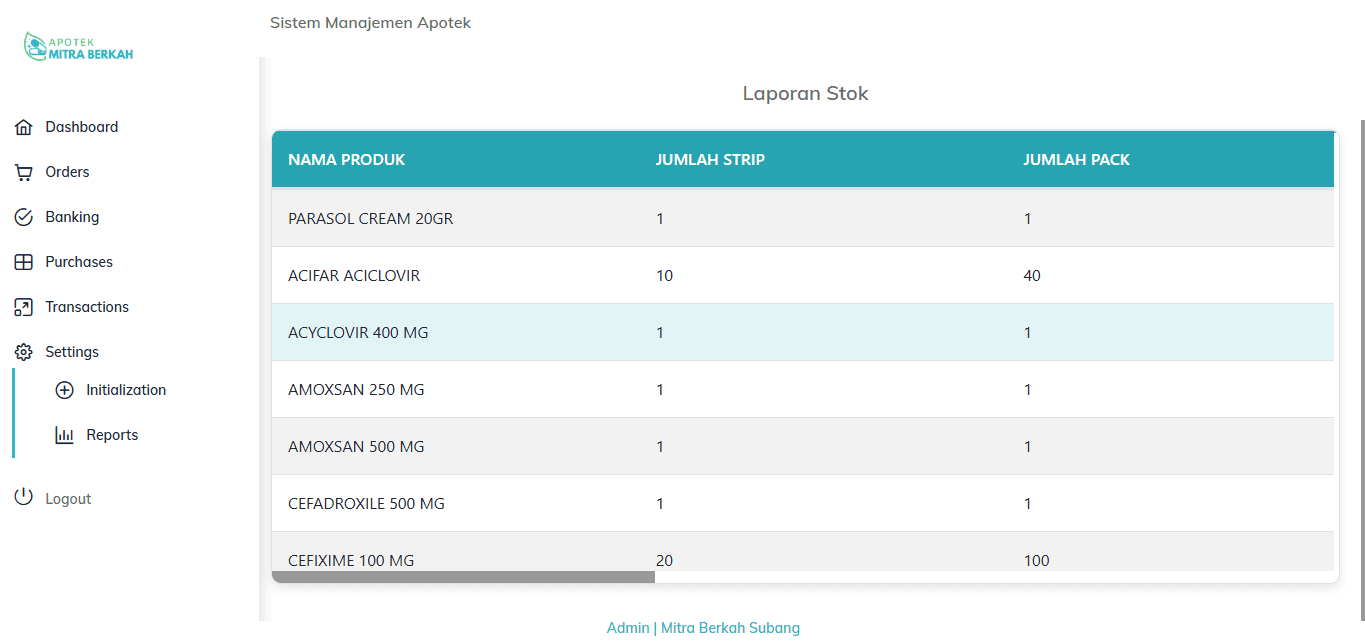Screen dimensions: 1365x643
Task: Select the ACYCLOVIR 400 MG row
Action: [x=358, y=332]
